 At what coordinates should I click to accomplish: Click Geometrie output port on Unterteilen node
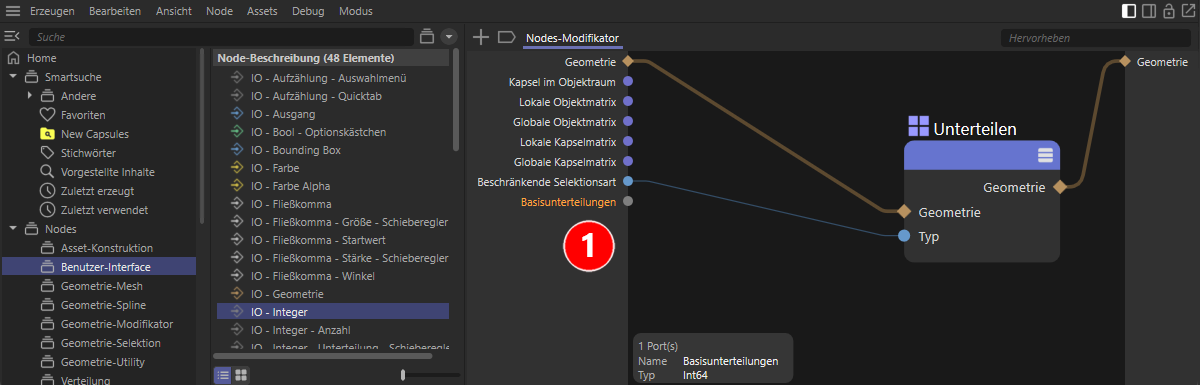tap(1060, 187)
